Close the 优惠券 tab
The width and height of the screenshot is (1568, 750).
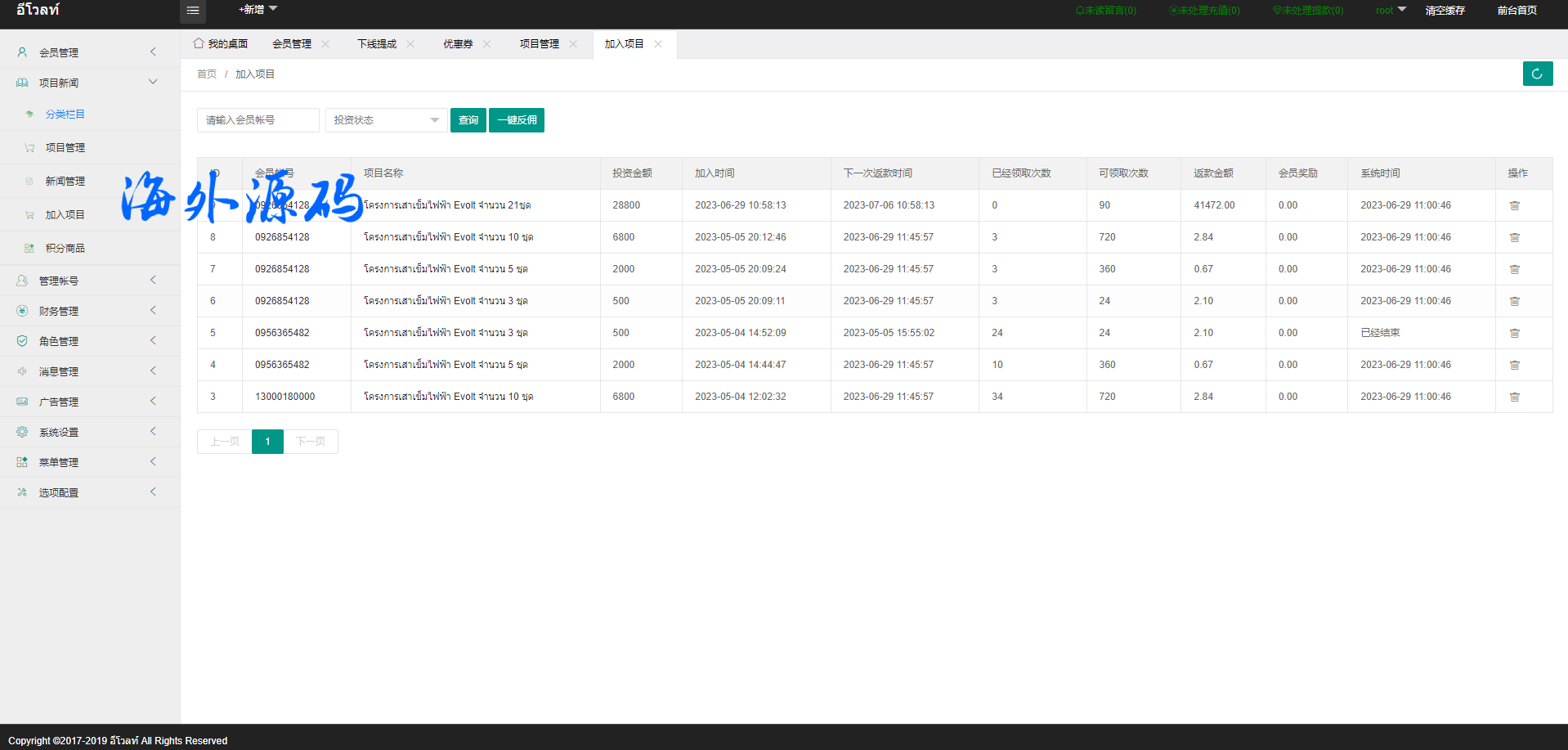pyautogui.click(x=487, y=44)
